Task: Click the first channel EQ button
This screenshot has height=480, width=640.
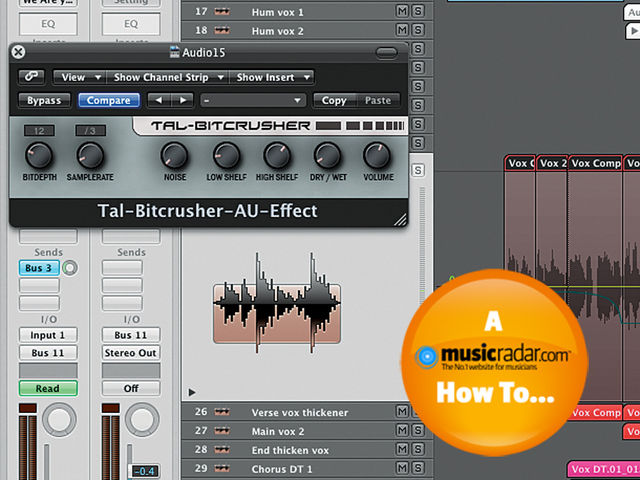Action: coord(48,24)
